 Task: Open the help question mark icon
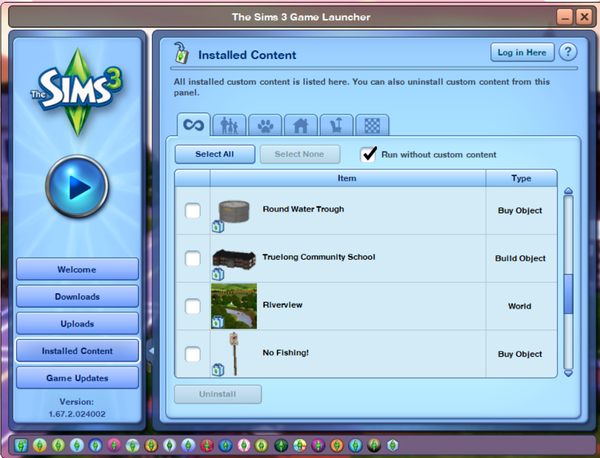tap(567, 52)
